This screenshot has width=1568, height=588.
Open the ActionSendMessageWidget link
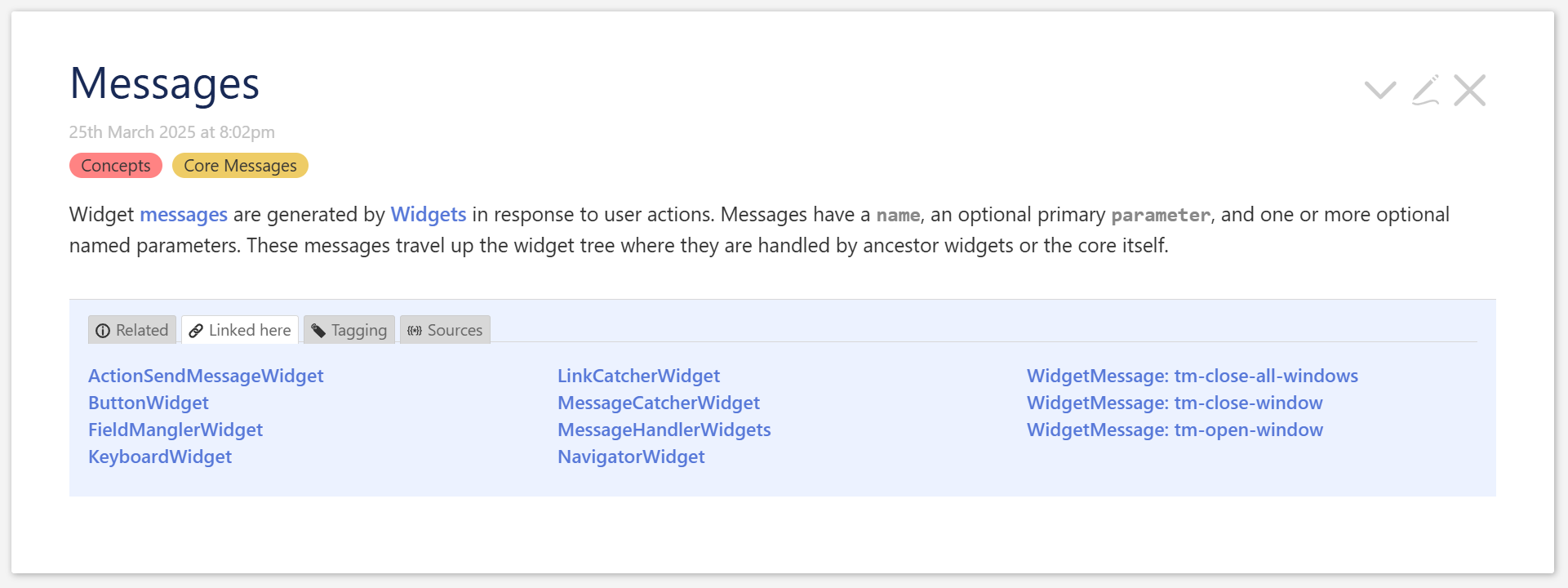(206, 376)
